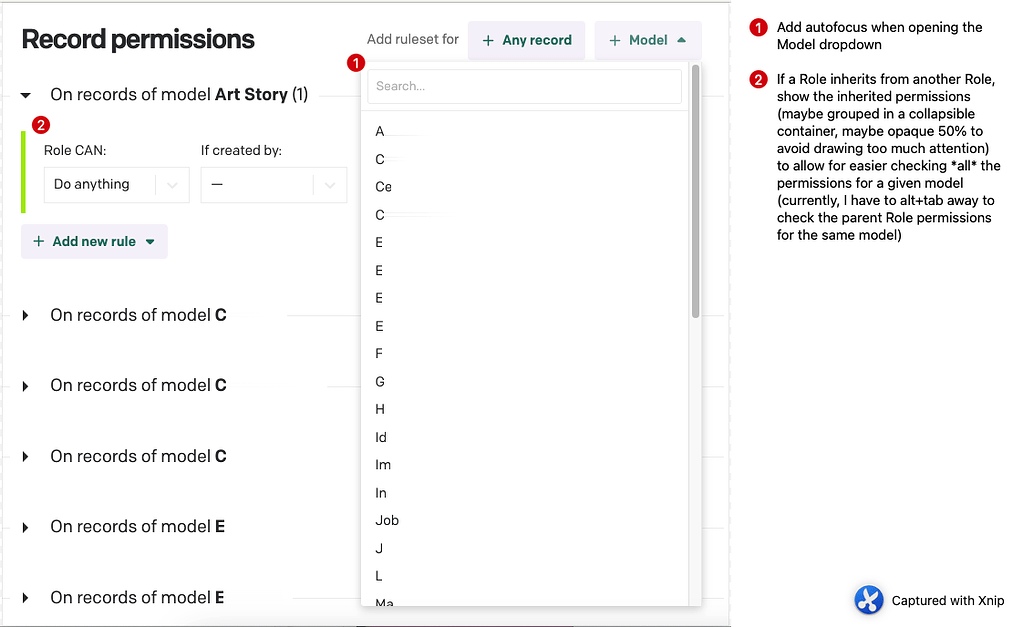
Task: Click the dropdown arrow of the If created by field
Action: pyautogui.click(x=331, y=185)
